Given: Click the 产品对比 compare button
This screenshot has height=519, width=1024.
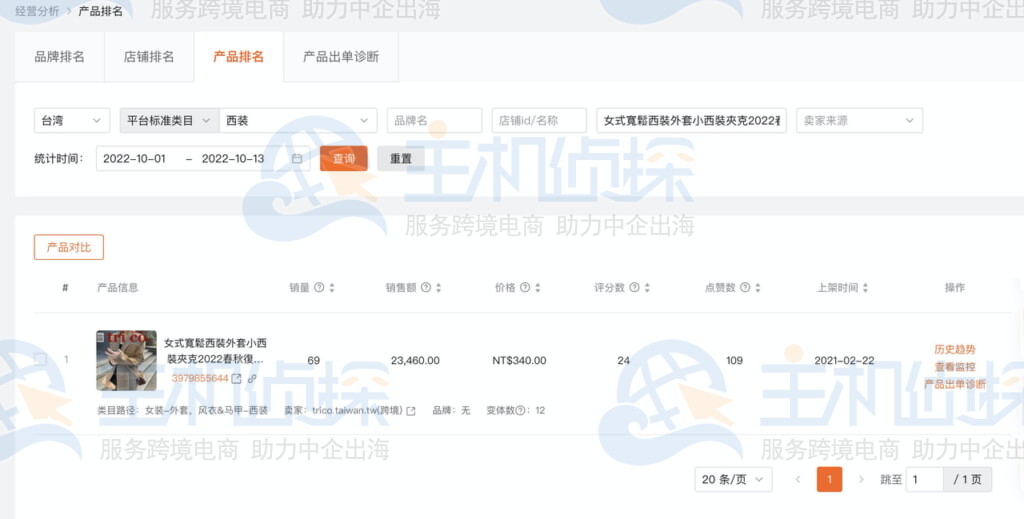Looking at the screenshot, I should [69, 247].
